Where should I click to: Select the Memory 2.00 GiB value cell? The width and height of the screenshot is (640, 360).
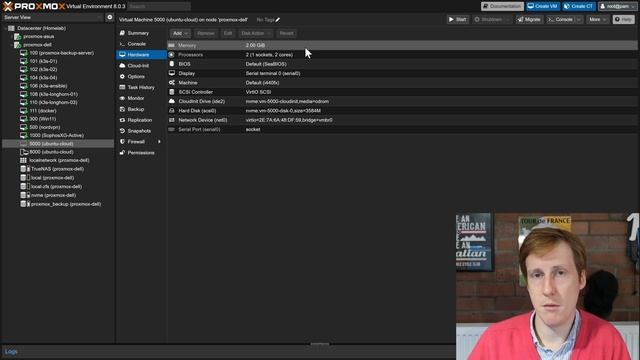click(x=255, y=45)
